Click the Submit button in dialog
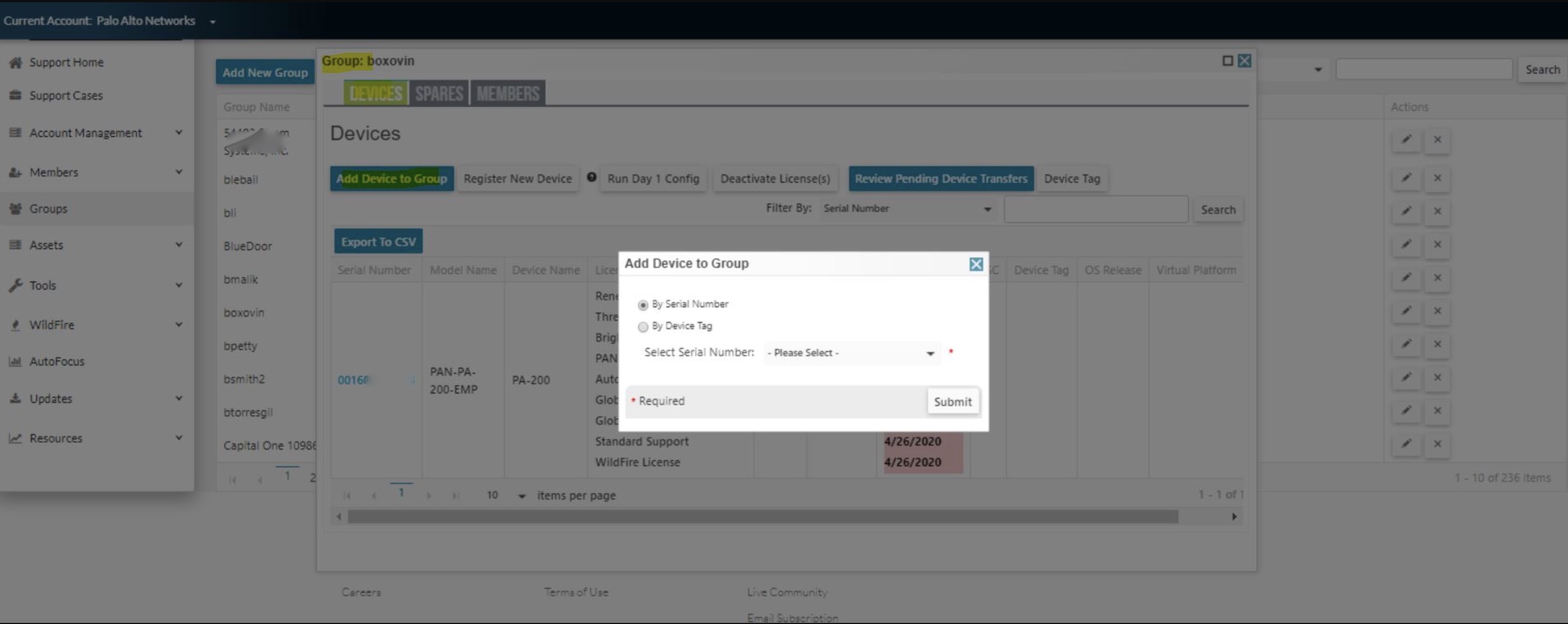The image size is (1568, 624). [953, 402]
